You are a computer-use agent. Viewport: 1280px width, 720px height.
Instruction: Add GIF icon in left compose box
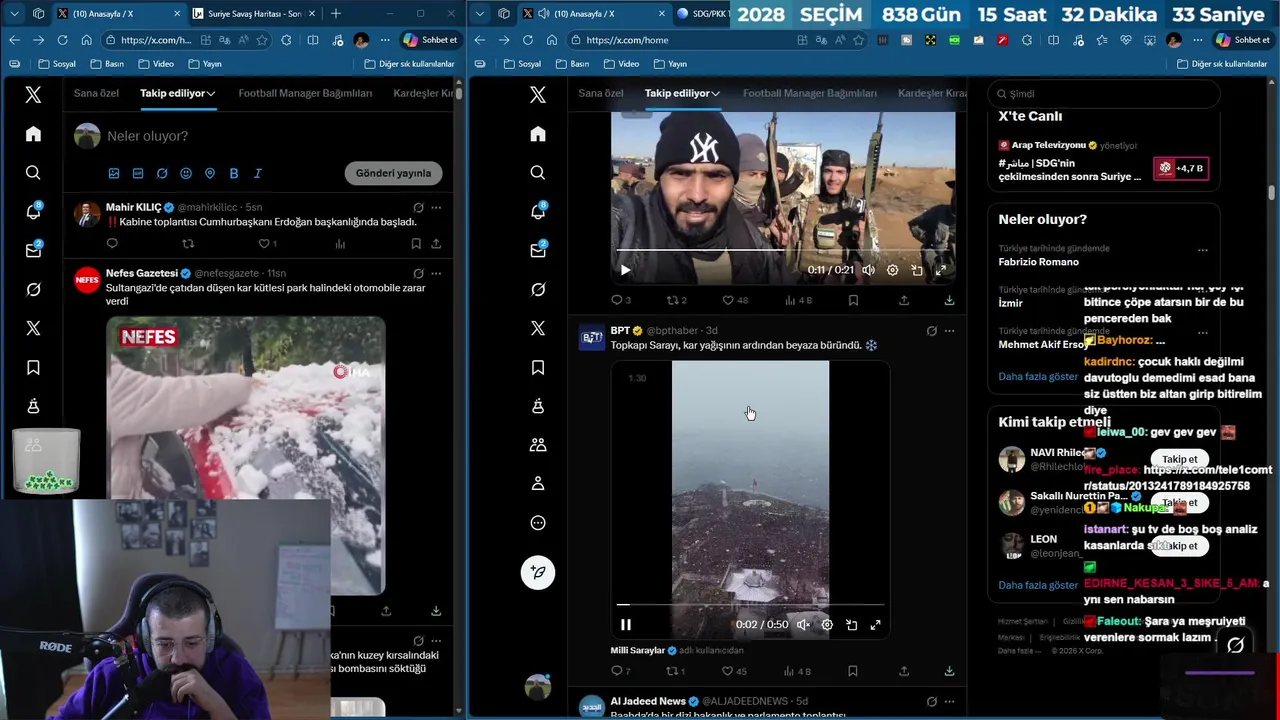click(138, 173)
